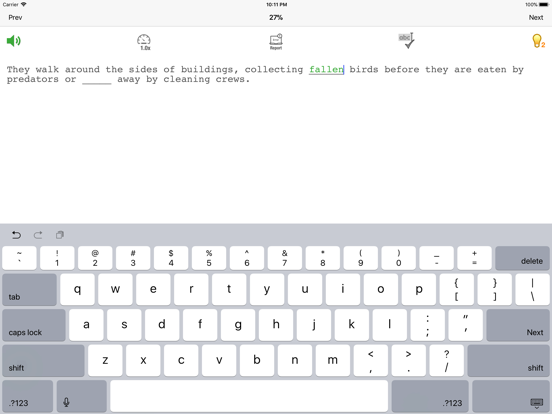Tap the letter t key
The image size is (552, 414).
229,290
